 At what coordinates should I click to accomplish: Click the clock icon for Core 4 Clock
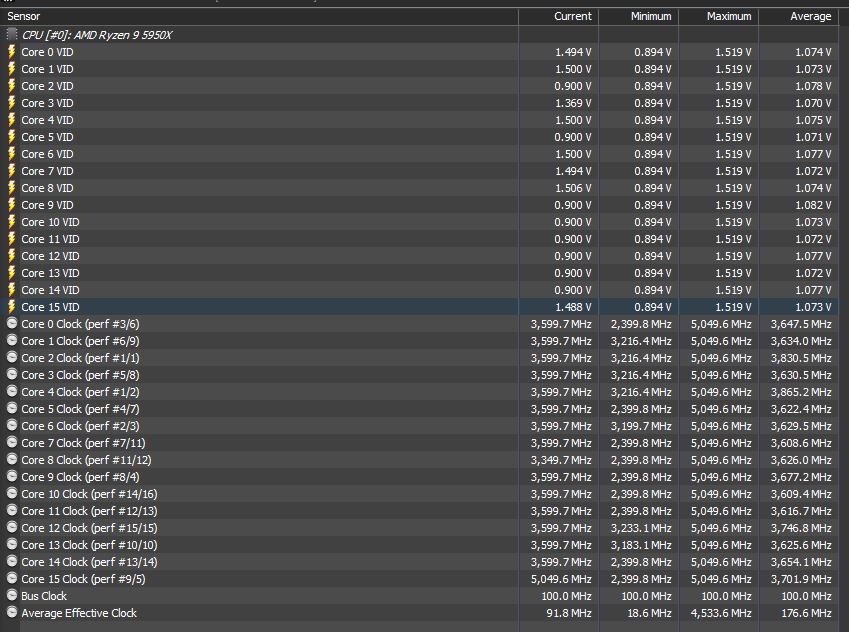click(12, 392)
